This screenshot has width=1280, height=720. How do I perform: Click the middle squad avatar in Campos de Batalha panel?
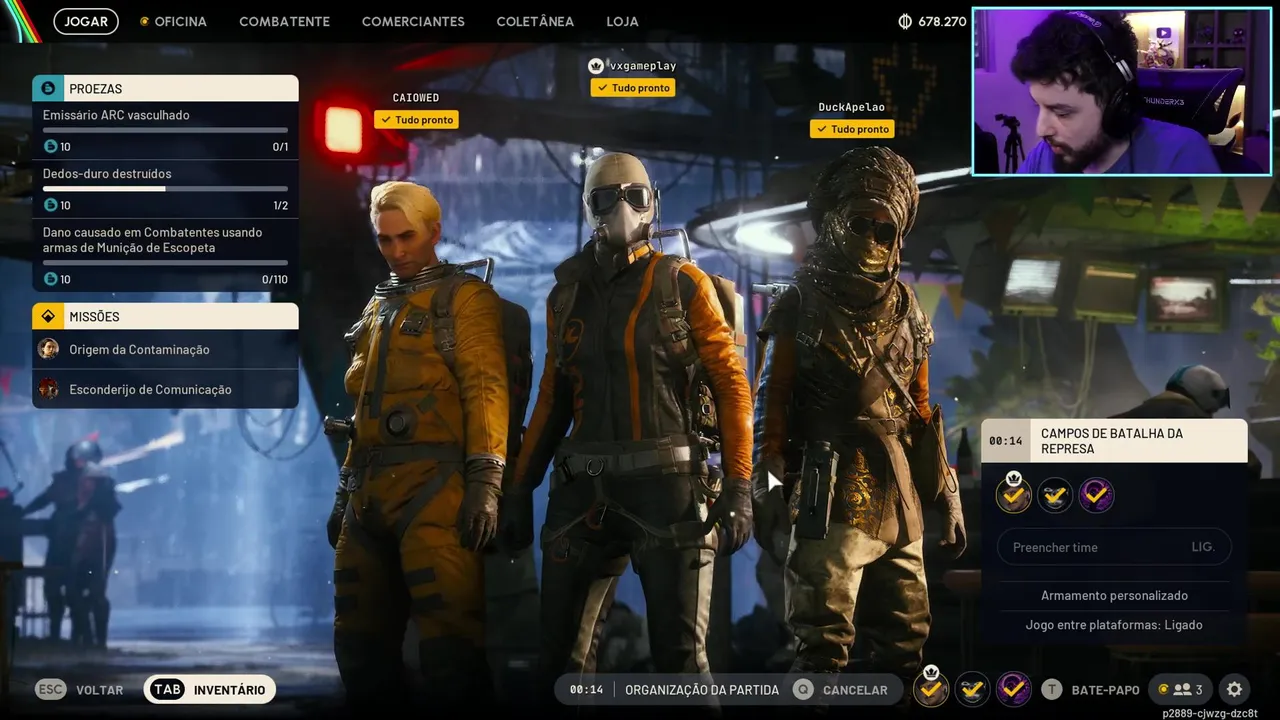pos(1055,494)
